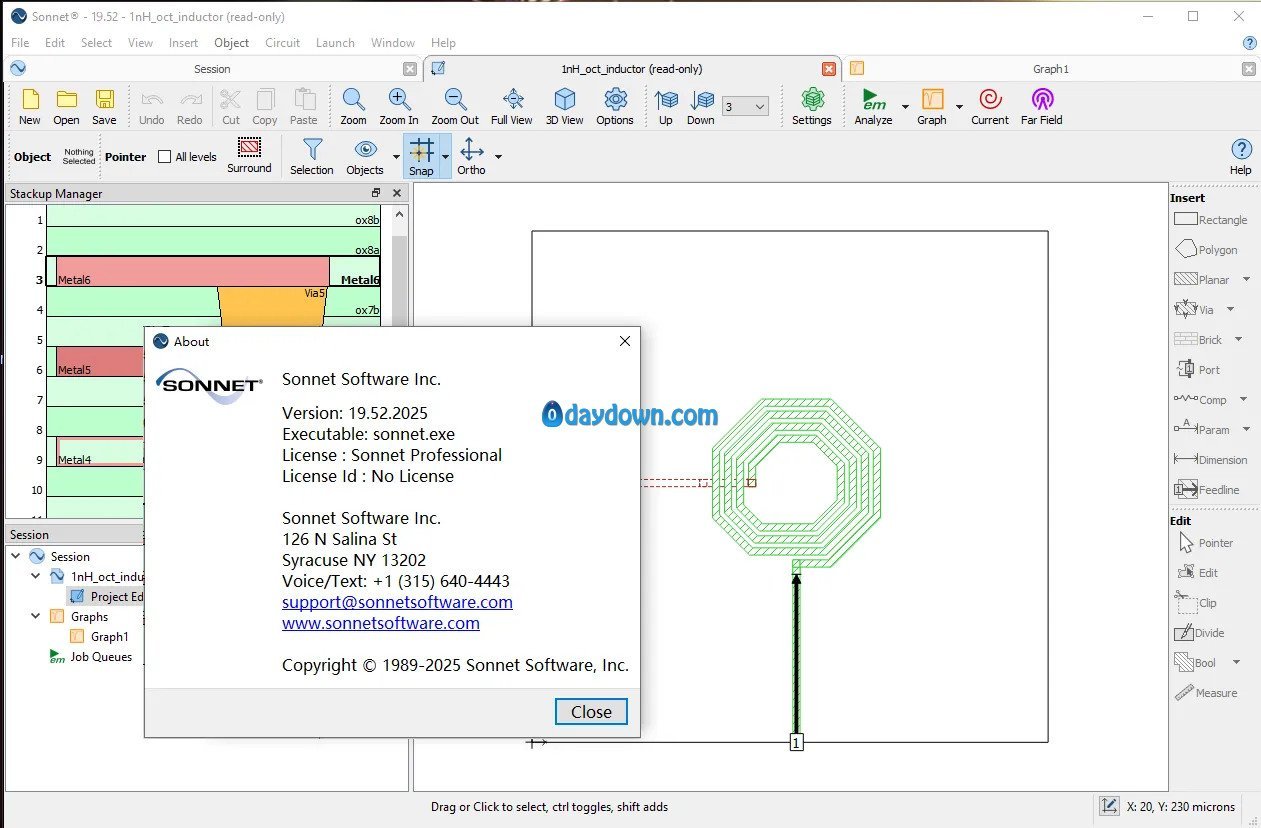The height and width of the screenshot is (828, 1261).
Task: Open the www.sonnetsoftware.com link
Action: 381,623
